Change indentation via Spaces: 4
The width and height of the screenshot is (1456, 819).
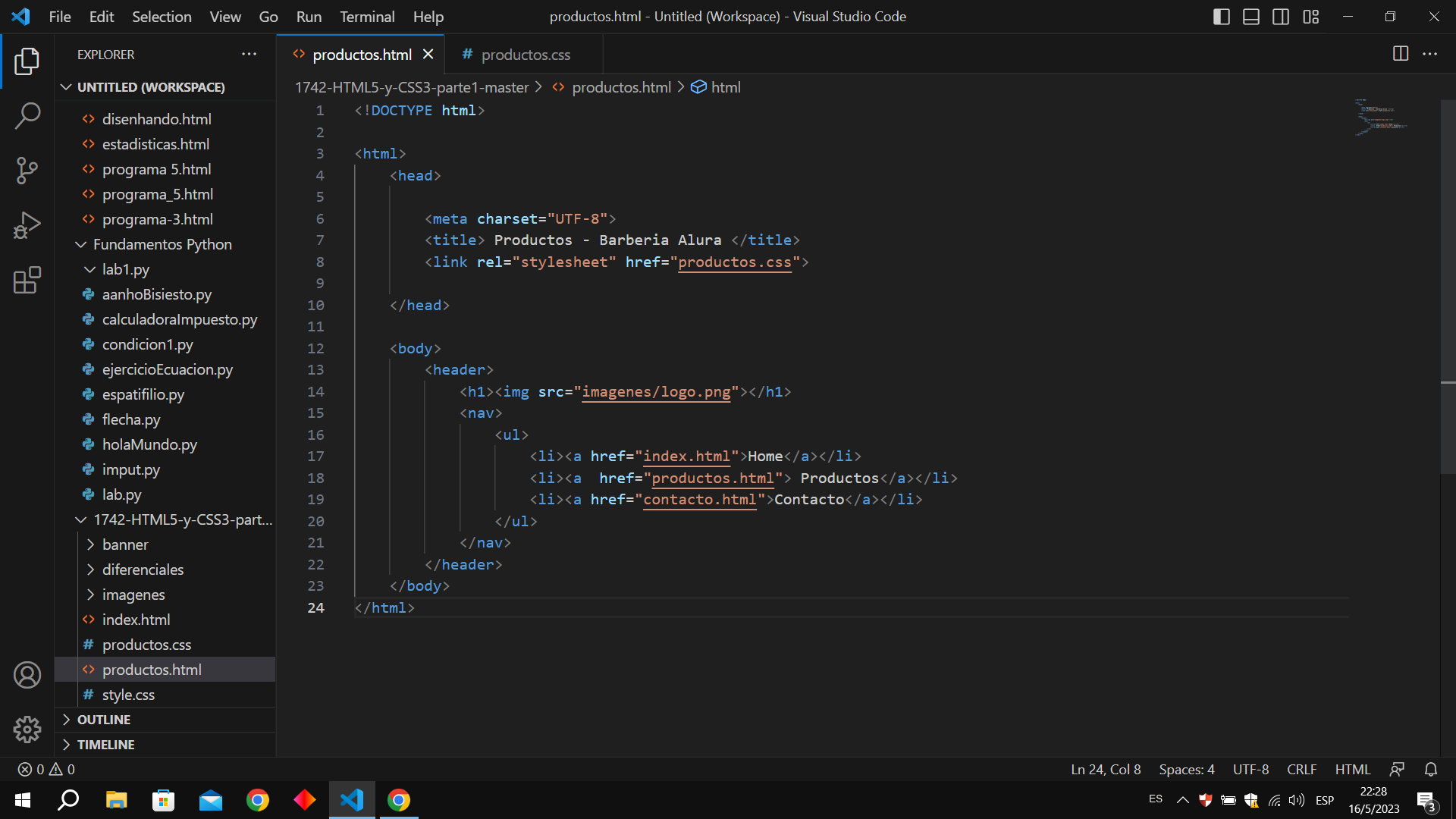click(x=1187, y=769)
